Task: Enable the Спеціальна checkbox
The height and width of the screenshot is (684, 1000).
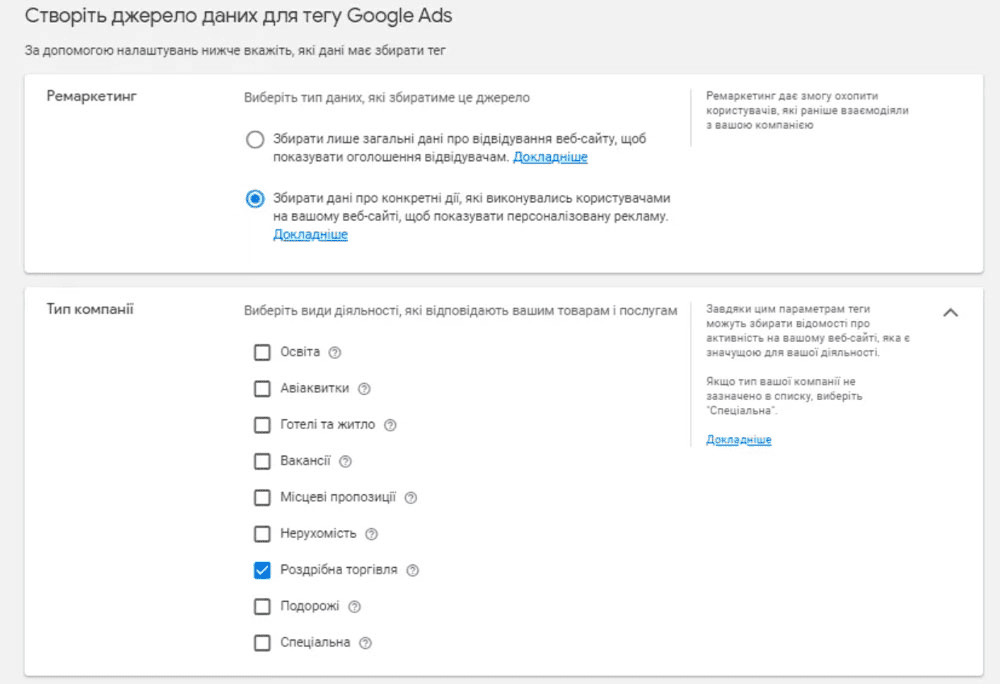Action: pos(262,643)
